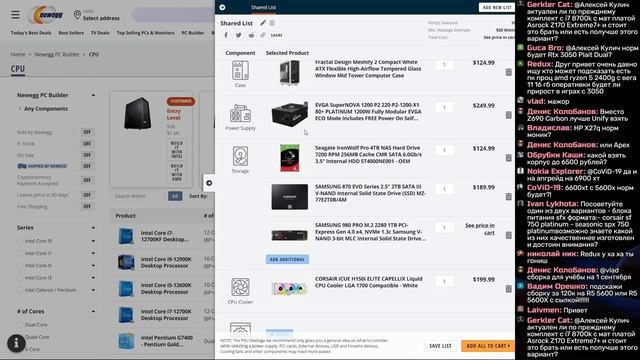The image size is (640, 360).
Task: Expand the Intel Core i9 series arrow
Action: tap(93, 241)
